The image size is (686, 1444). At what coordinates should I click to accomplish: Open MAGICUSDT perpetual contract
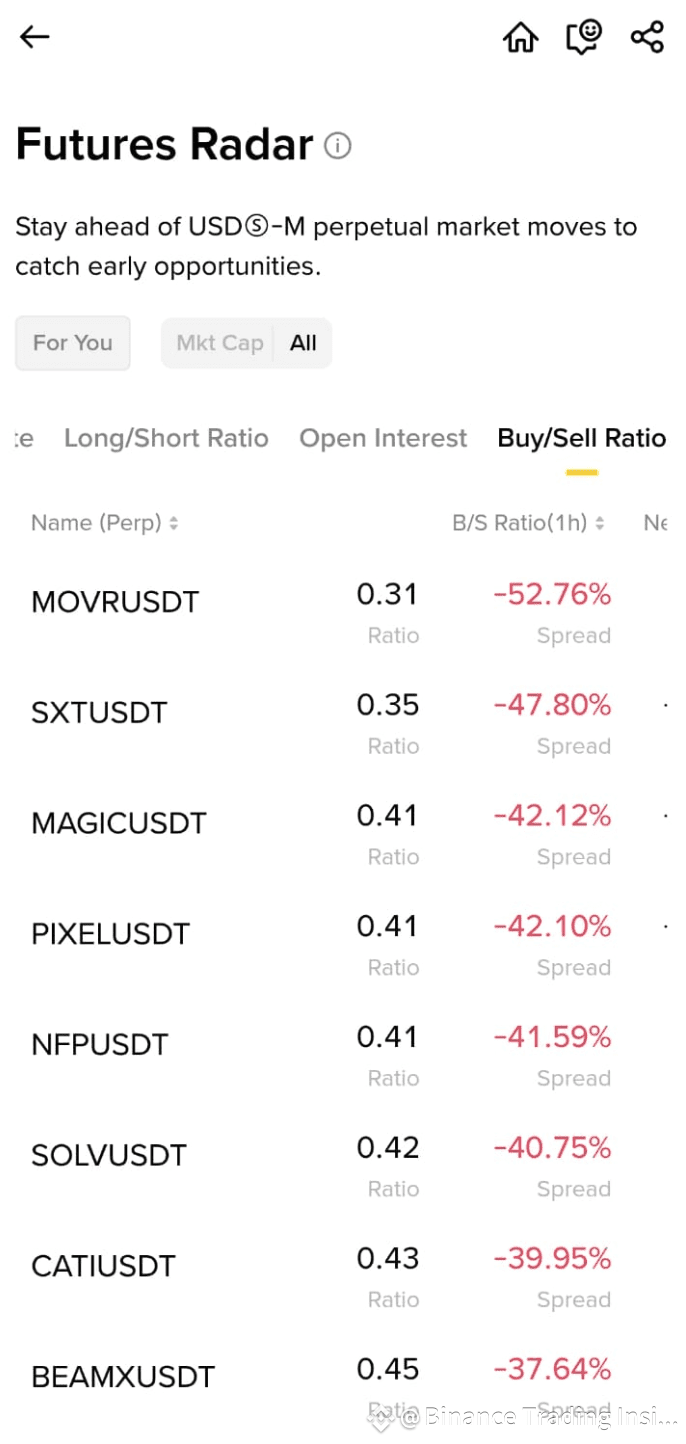119,824
